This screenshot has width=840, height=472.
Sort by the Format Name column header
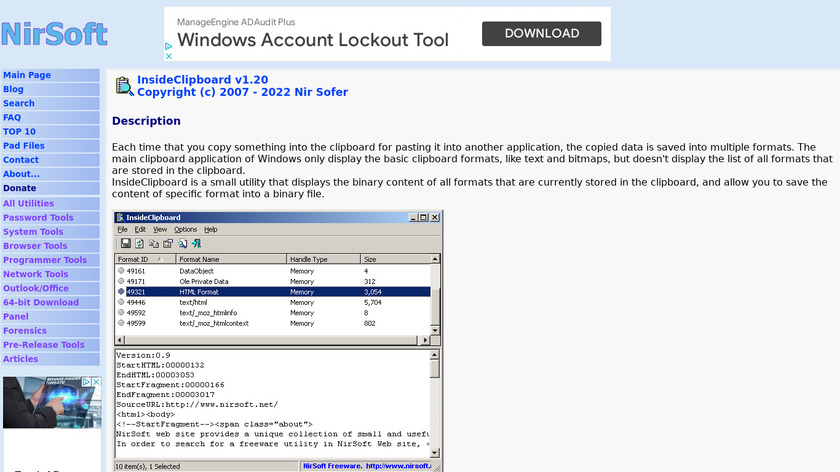click(231, 259)
